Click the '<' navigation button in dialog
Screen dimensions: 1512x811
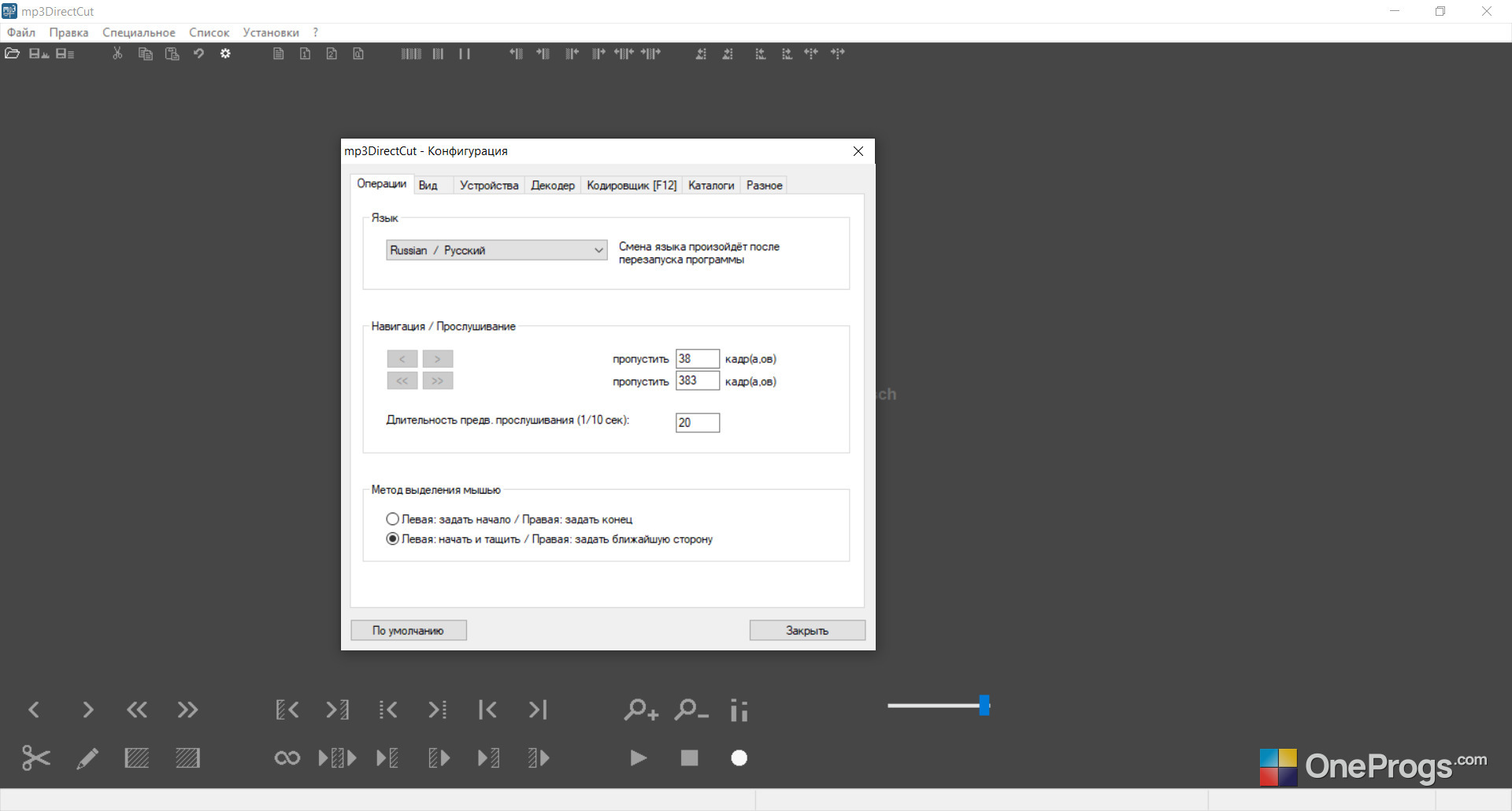click(402, 359)
